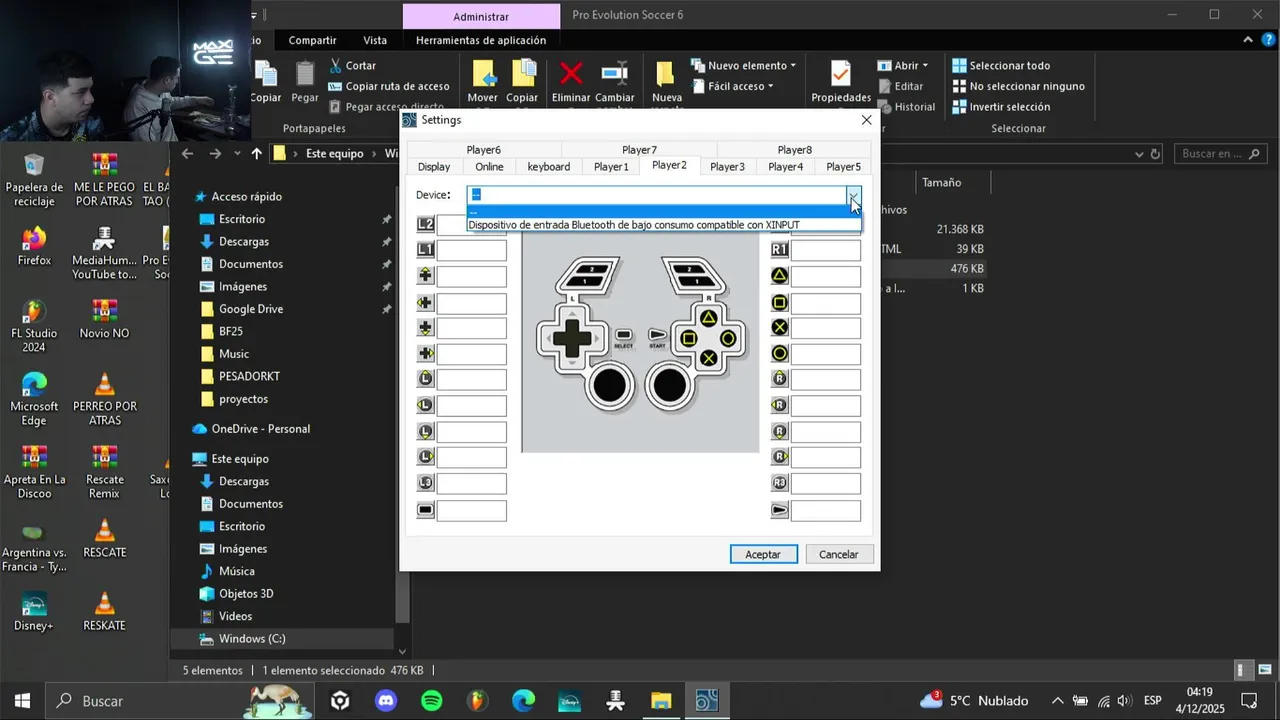Click the D-pad up icon
Viewport: 1280px width, 720px height.
(x=426, y=276)
